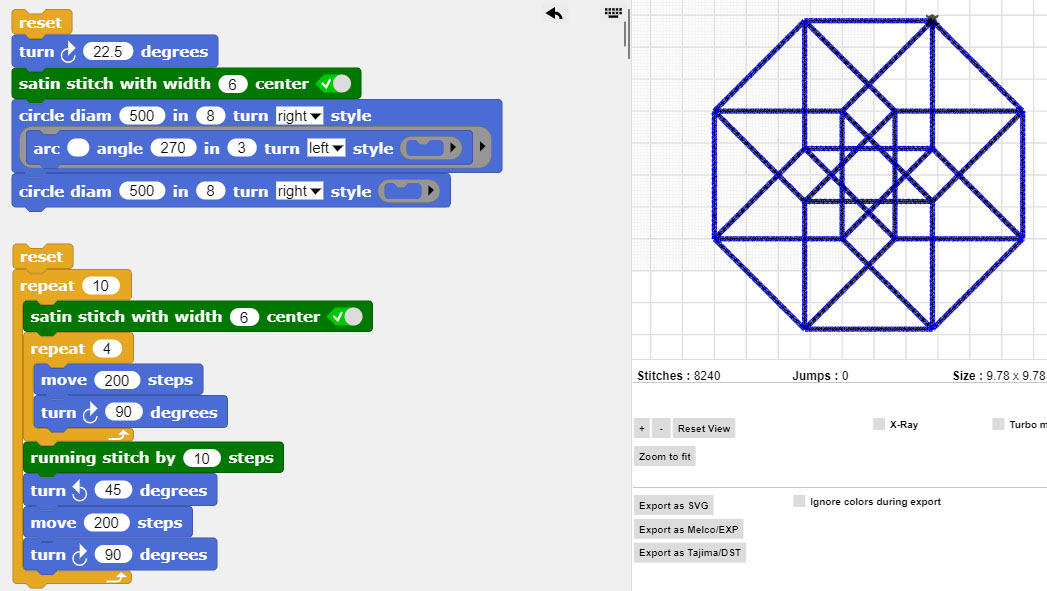
Task: Check Ignore colors during export
Action: (x=799, y=501)
